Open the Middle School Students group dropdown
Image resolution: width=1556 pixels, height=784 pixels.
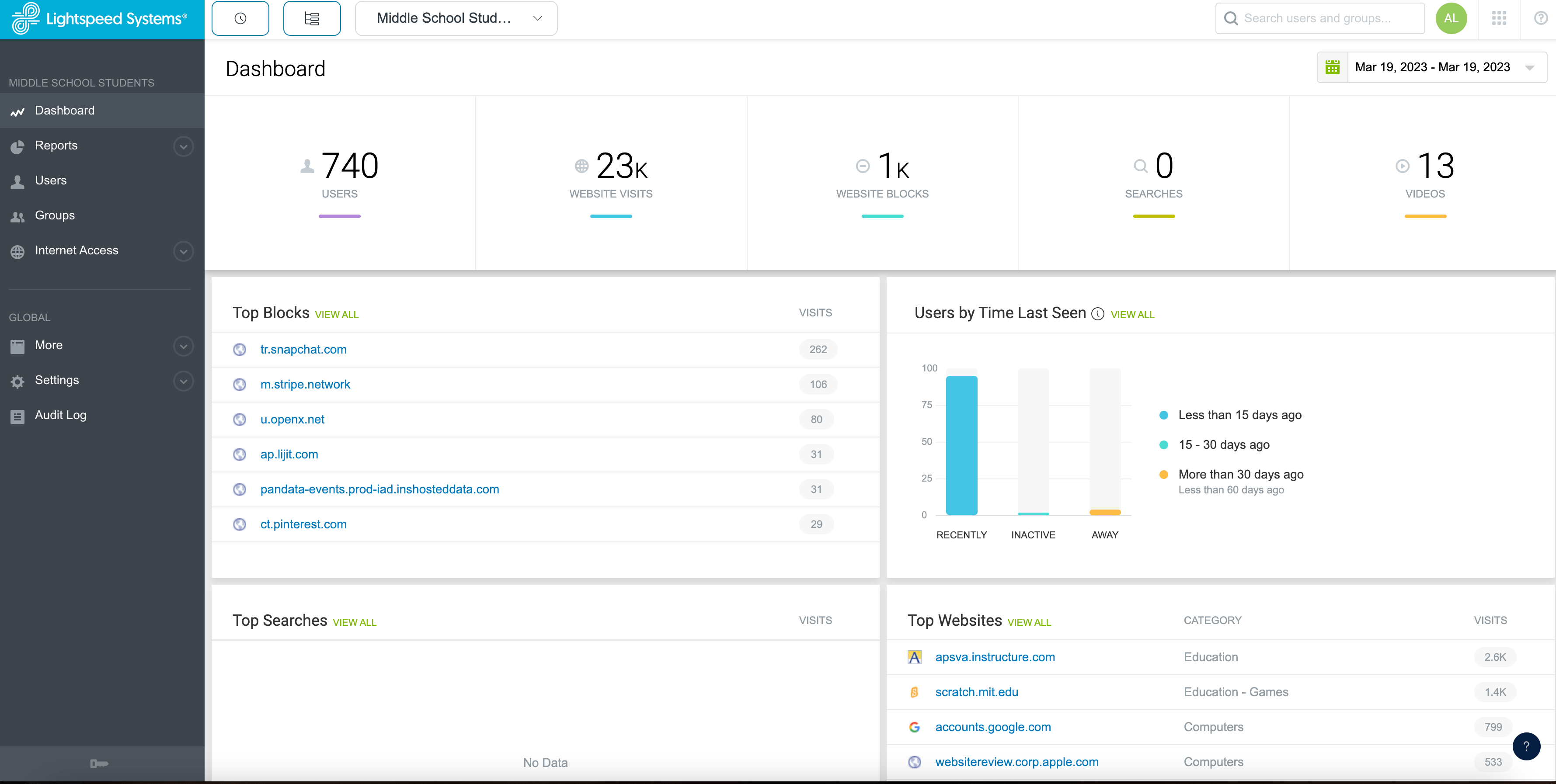pyautogui.click(x=456, y=19)
